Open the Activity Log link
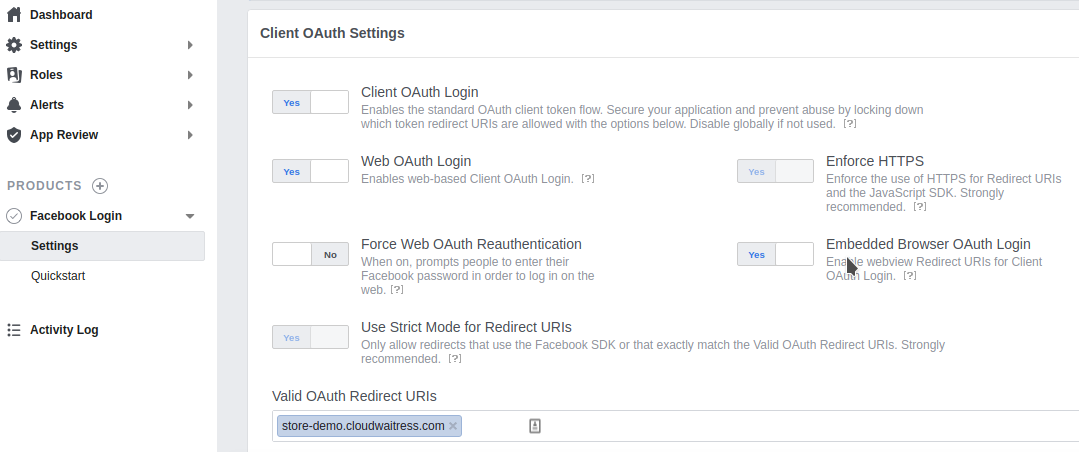 [64, 330]
